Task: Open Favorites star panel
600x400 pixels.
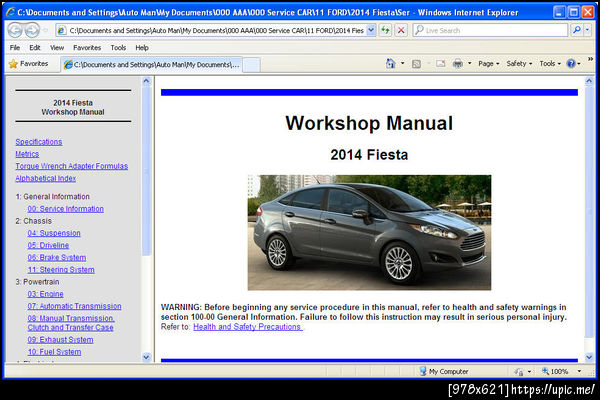Action: pyautogui.click(x=28, y=63)
